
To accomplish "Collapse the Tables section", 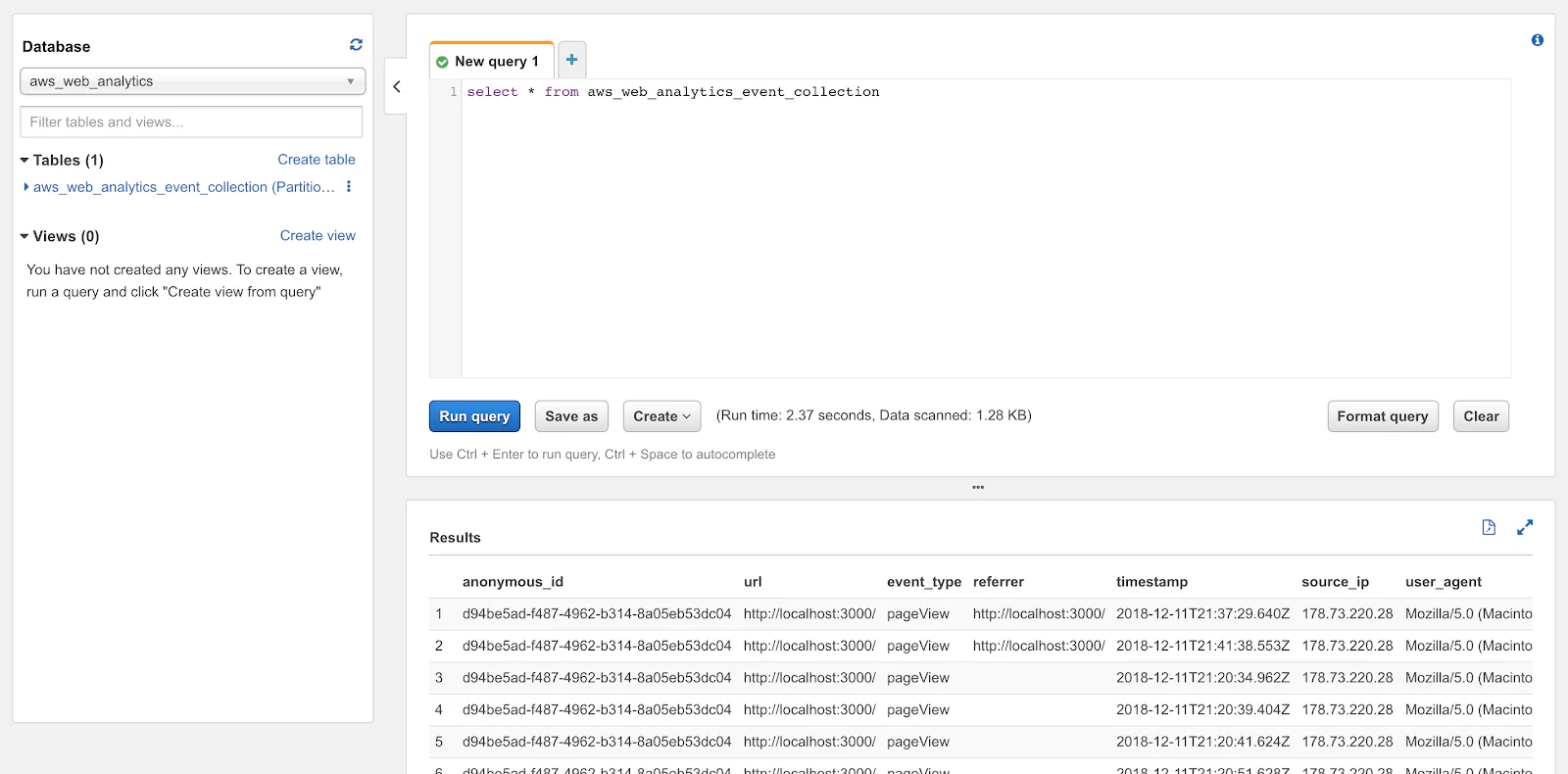I will [x=24, y=160].
